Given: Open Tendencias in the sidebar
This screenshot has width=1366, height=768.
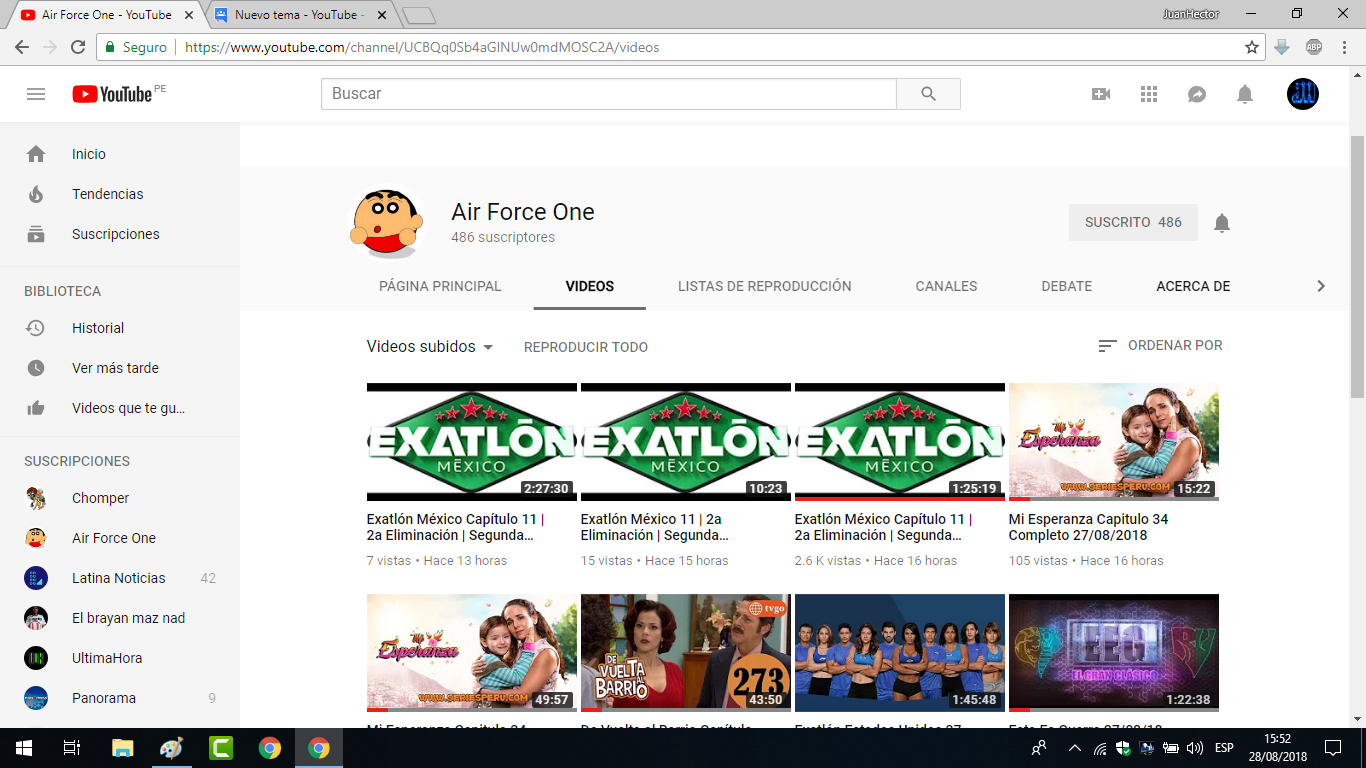Looking at the screenshot, I should click(x=120, y=194).
